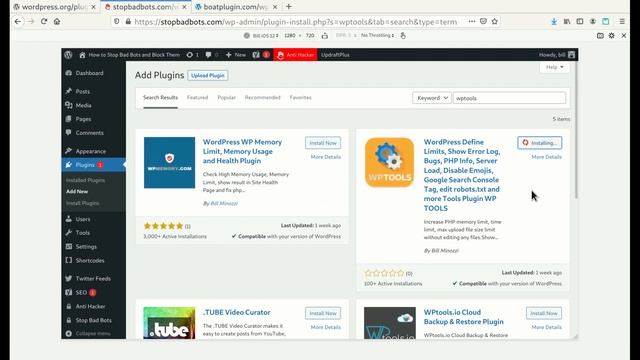Click the New content item in admin bar
640x360 pixels.
(x=236, y=55)
